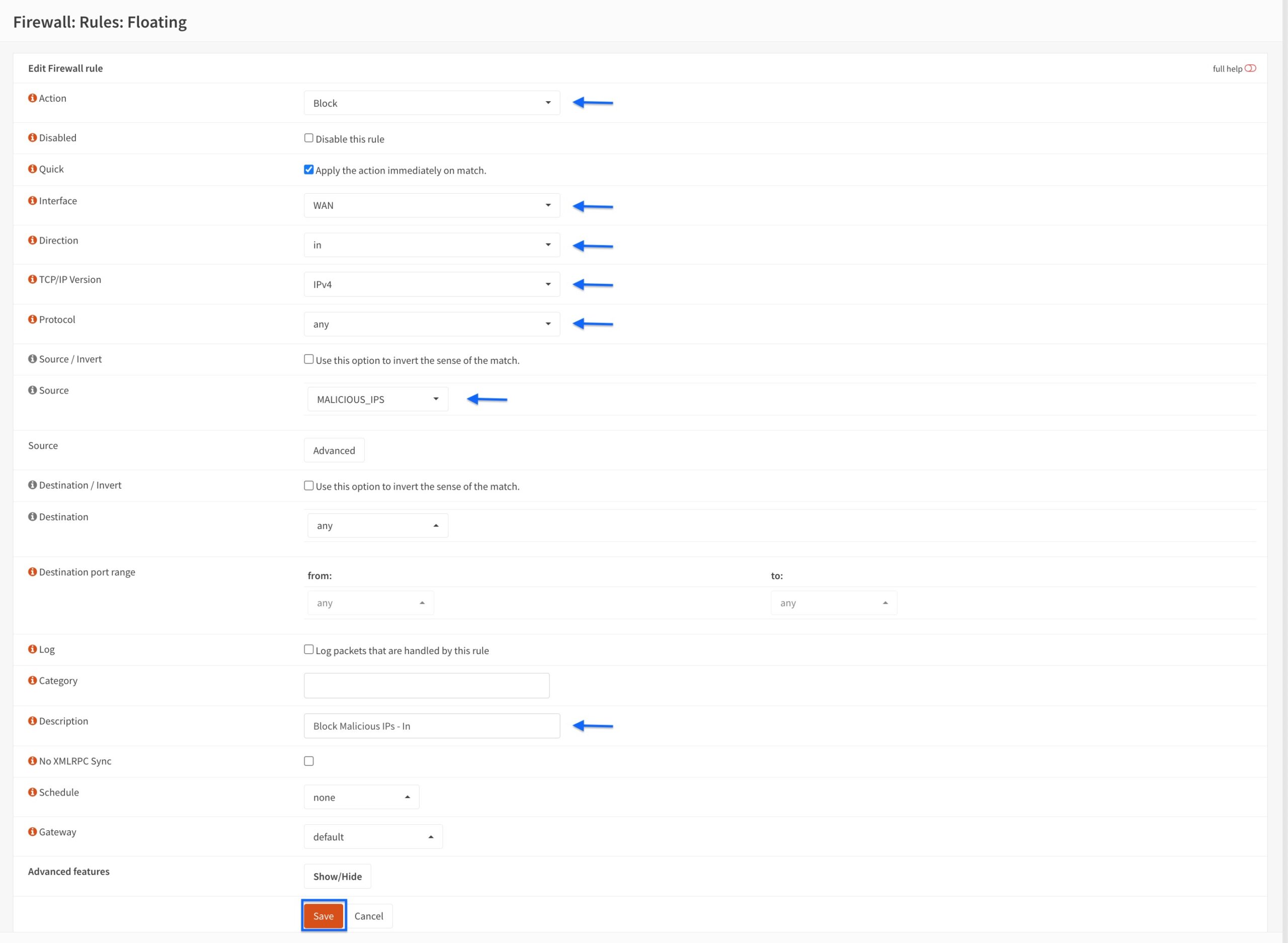Screen dimensions: 1288x943
Task: Click the info icon beside TCP/IP Version
Action: [x=33, y=279]
